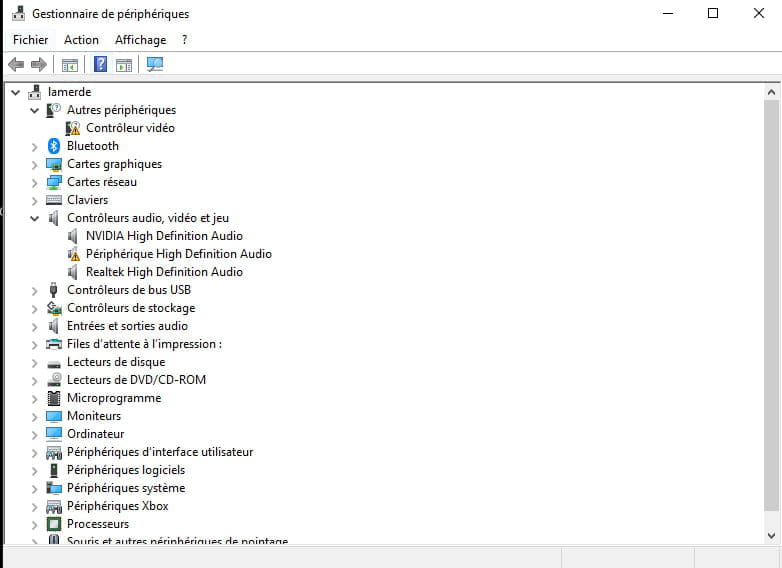This screenshot has height=568, width=782.
Task: Select Périphérique High Definition Audio device
Action: 179,254
